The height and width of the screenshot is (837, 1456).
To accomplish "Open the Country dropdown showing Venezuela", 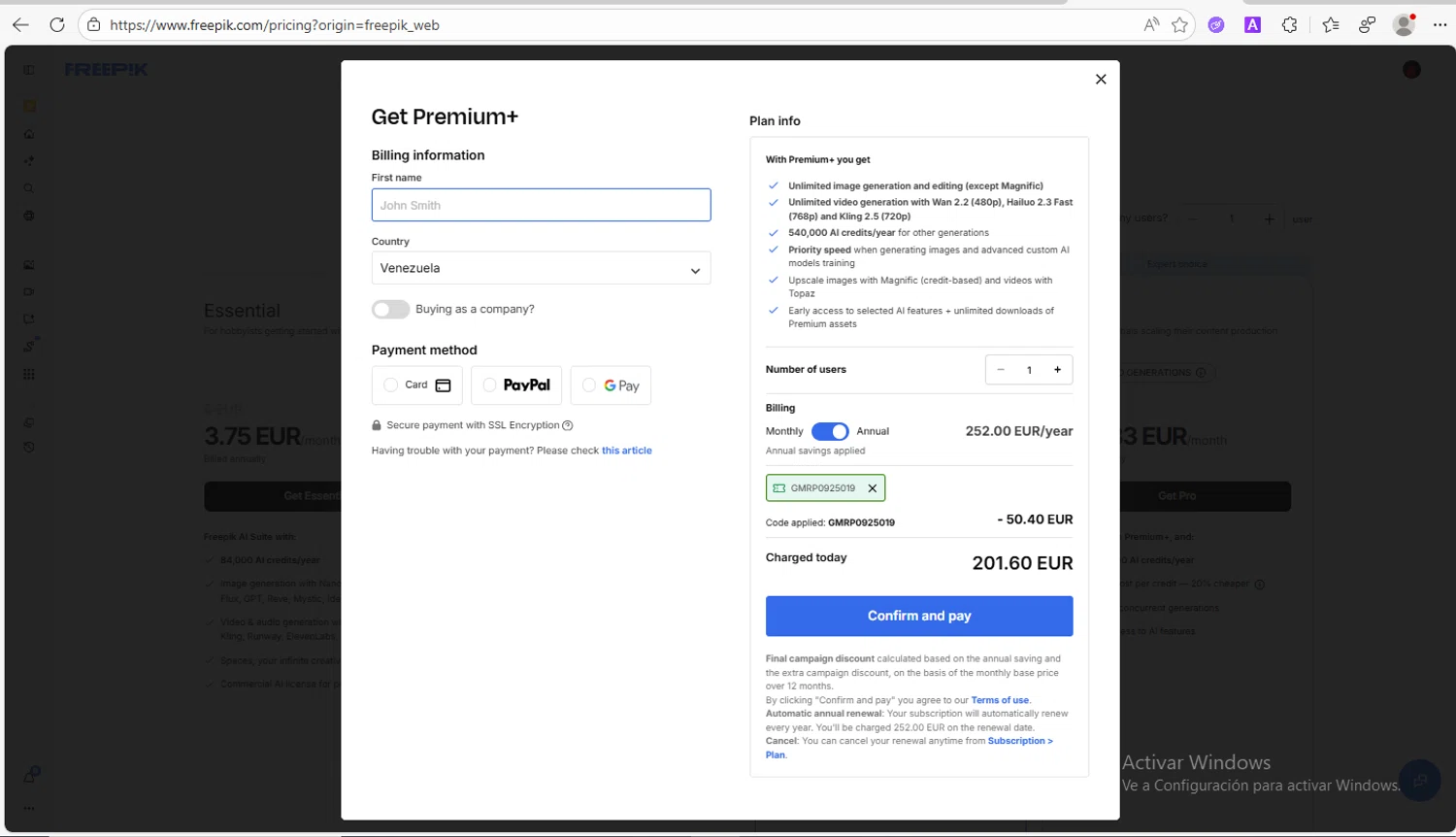I will click(x=541, y=269).
